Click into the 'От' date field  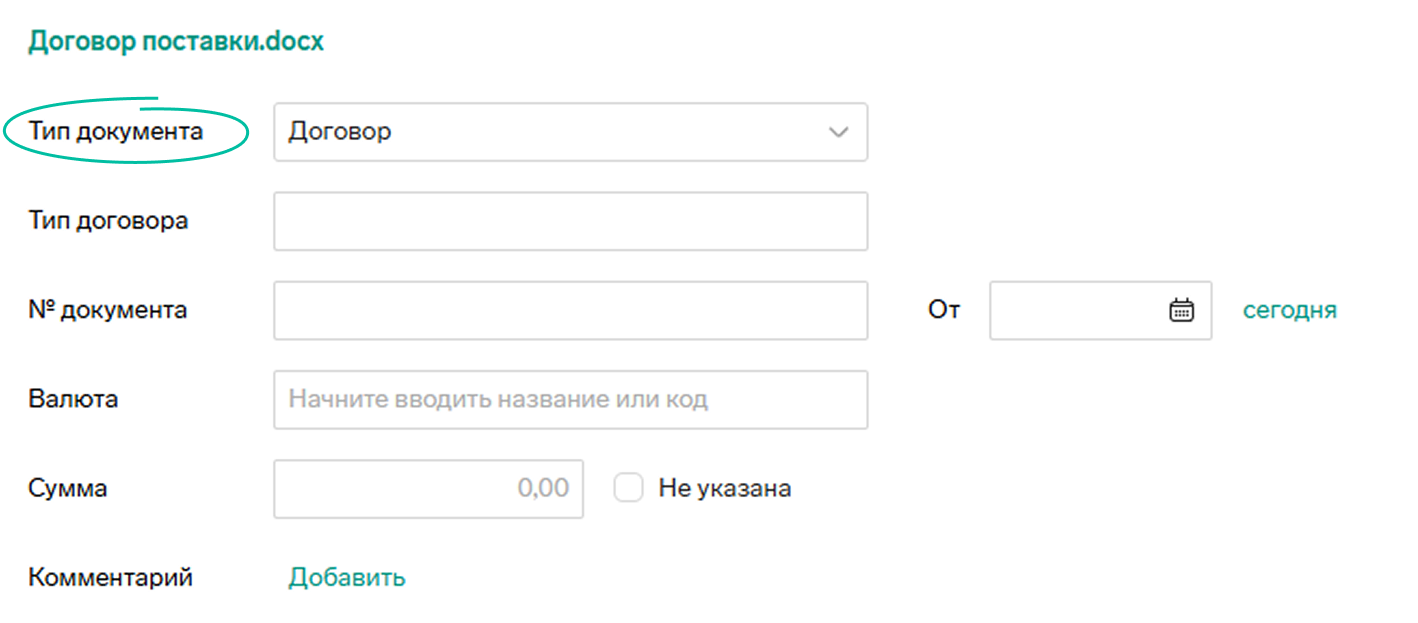[1075, 310]
